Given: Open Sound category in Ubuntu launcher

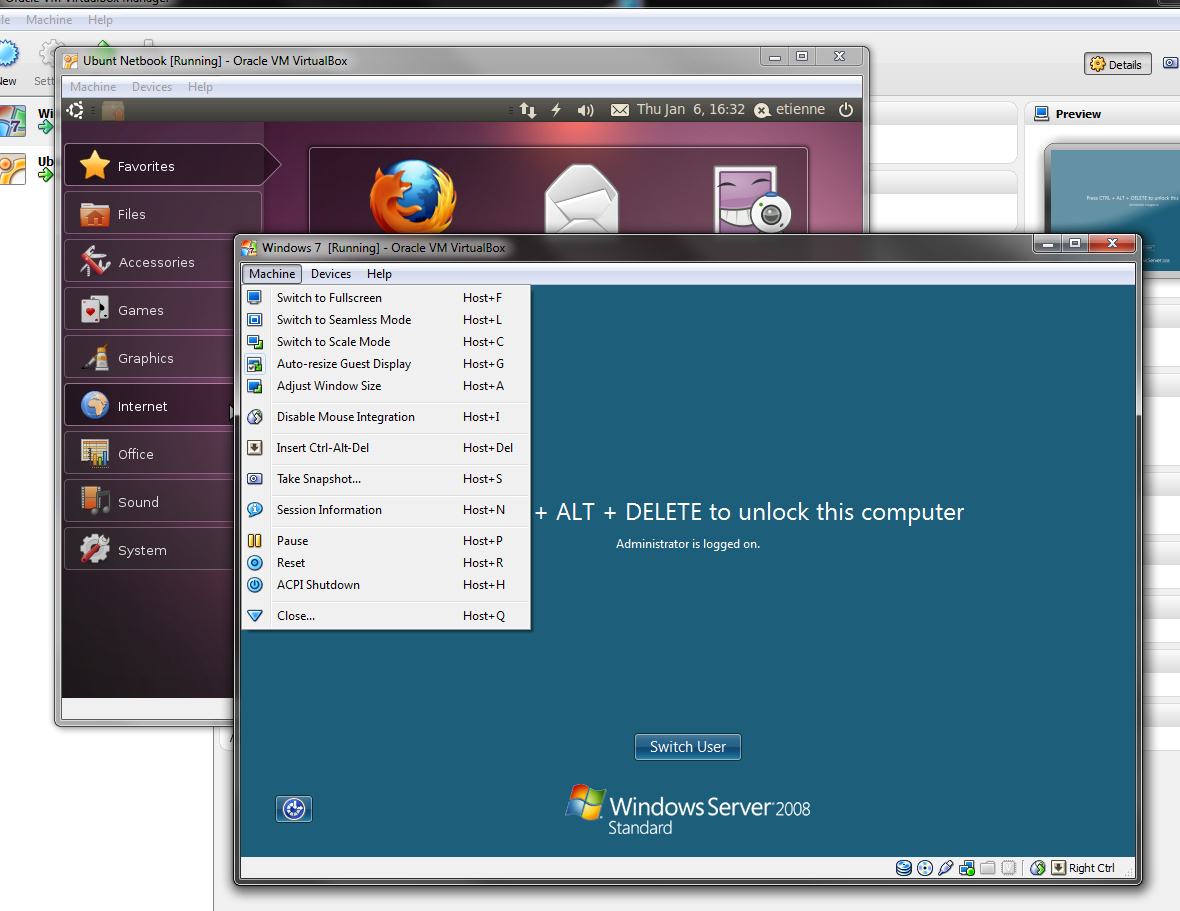Looking at the screenshot, I should coord(149,502).
